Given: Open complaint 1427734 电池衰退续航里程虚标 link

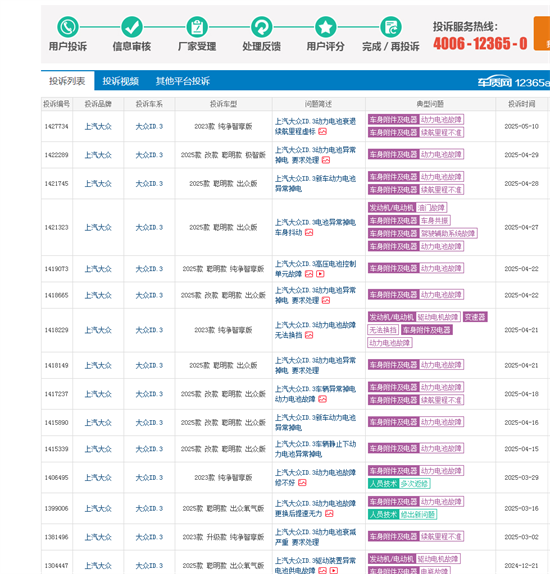Looking at the screenshot, I should pyautogui.click(x=315, y=126).
